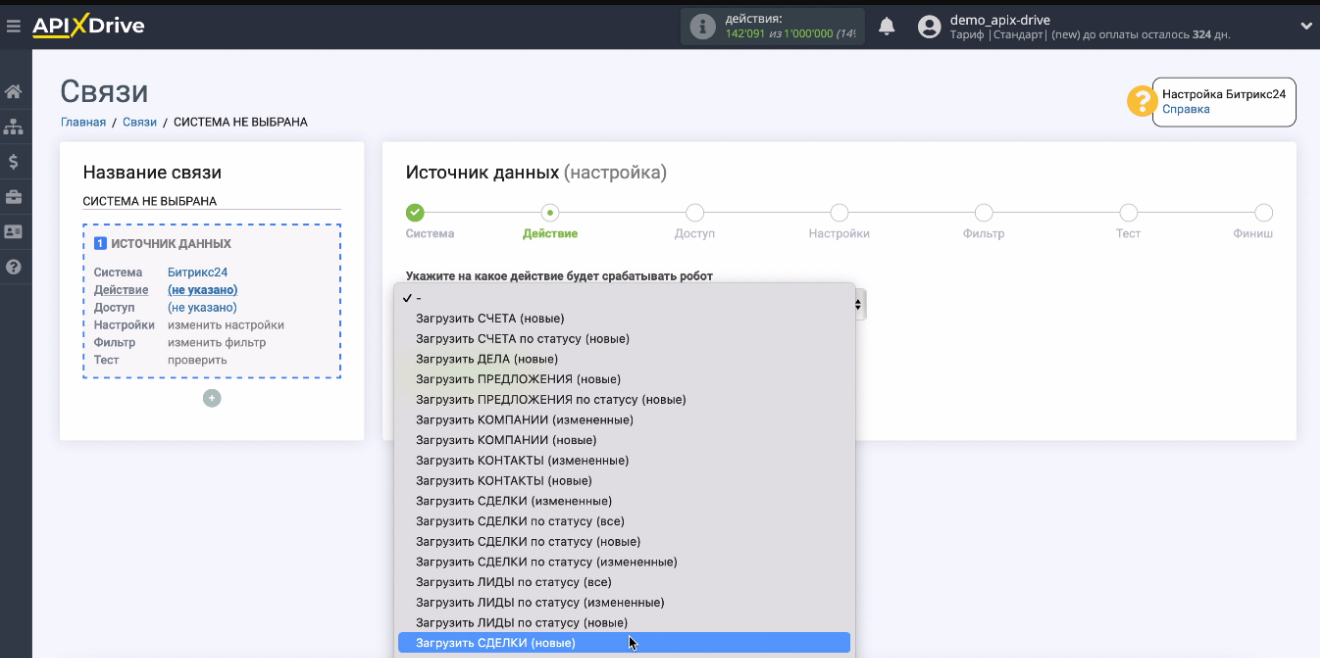Screen dimensions: 1320x658
Task: Select Загрузить СДЕЛКИ по статусу (все)
Action: coord(624,521)
